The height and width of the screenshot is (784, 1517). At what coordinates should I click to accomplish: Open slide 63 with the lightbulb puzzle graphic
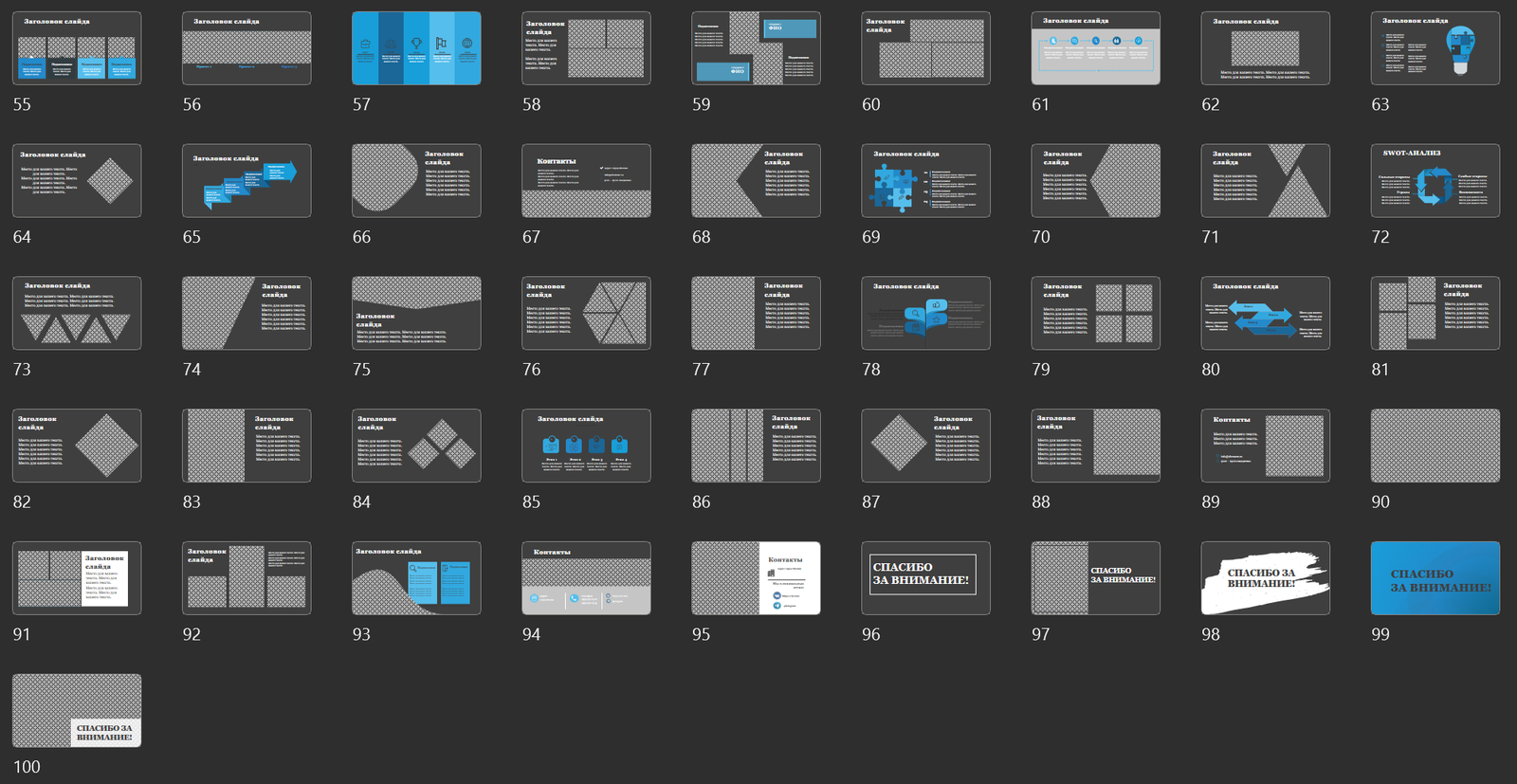[x=1435, y=48]
